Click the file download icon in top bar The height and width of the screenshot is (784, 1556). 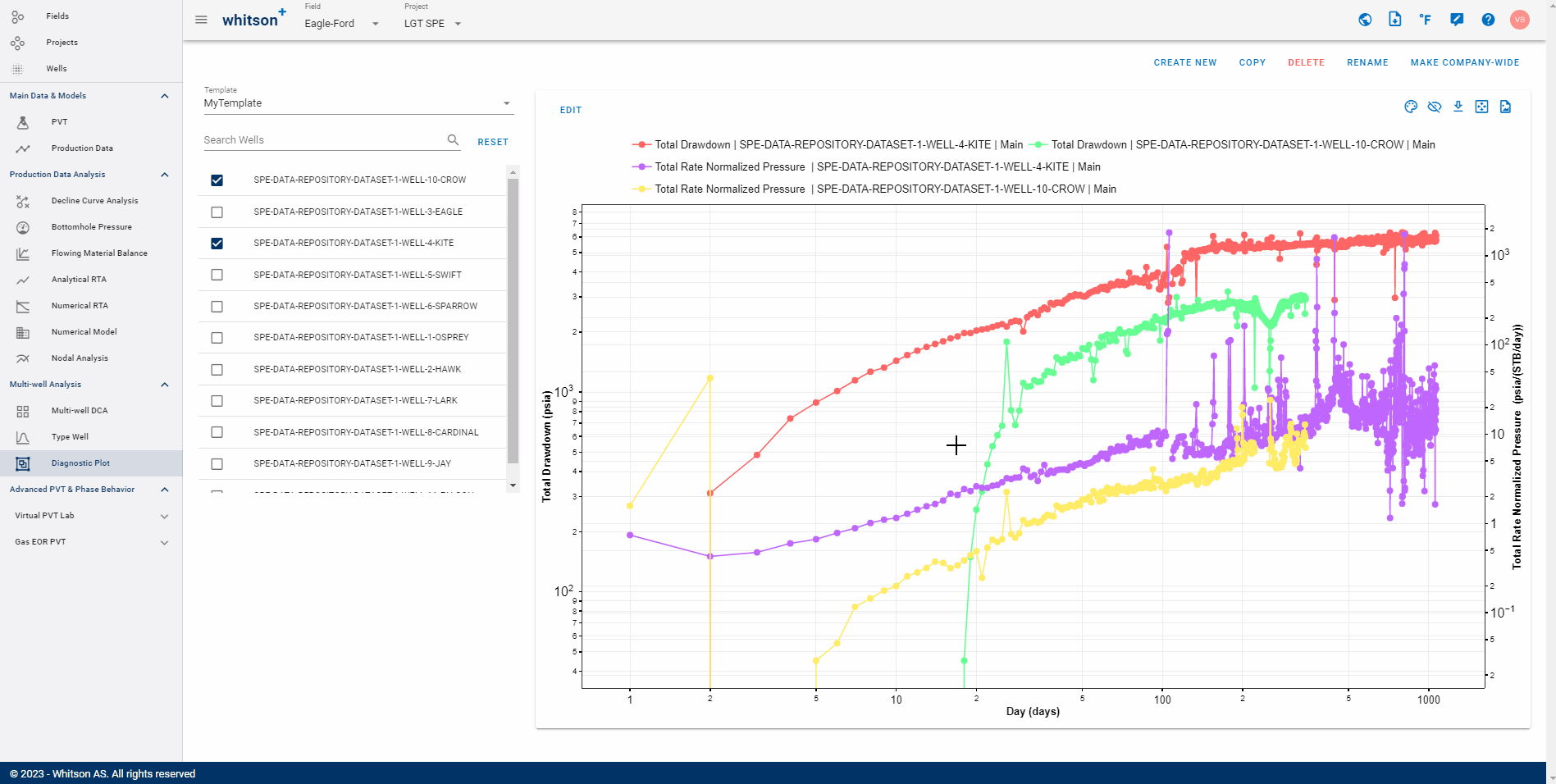(1395, 19)
